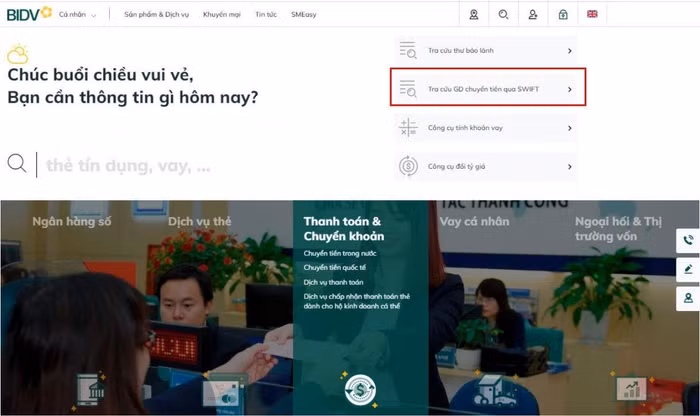Open Chuyển tiền trong nước link

coord(340,253)
